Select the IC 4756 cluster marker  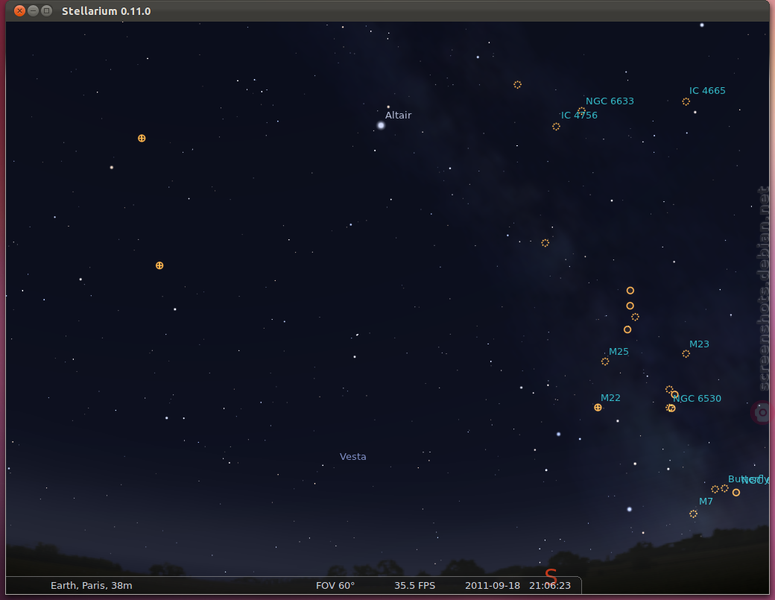[556, 127]
